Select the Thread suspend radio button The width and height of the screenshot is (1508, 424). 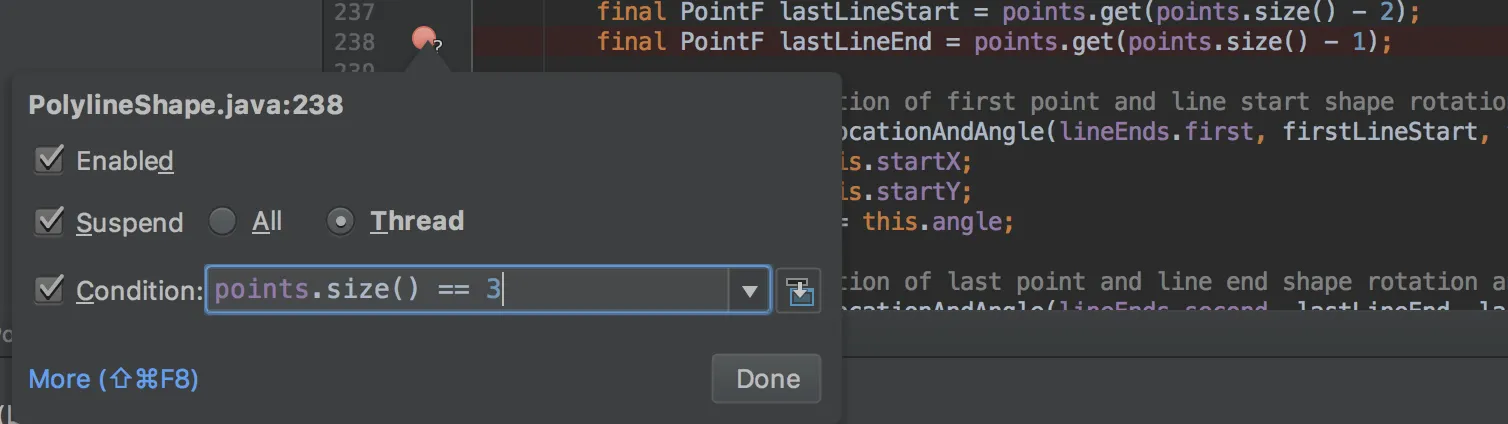click(340, 221)
